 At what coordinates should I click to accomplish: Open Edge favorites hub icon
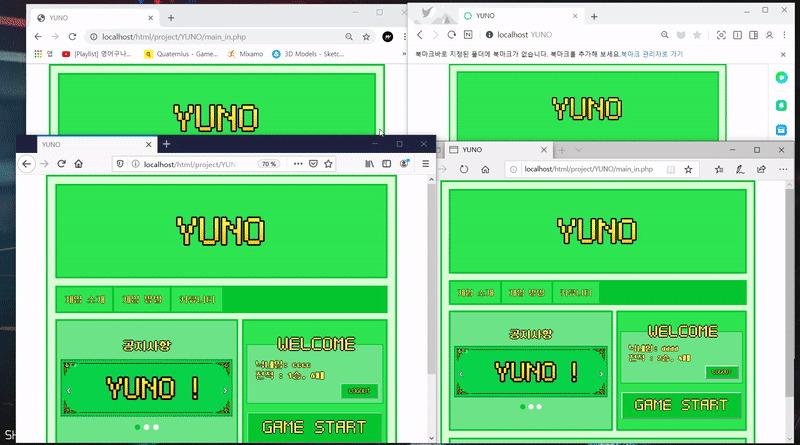pos(719,169)
